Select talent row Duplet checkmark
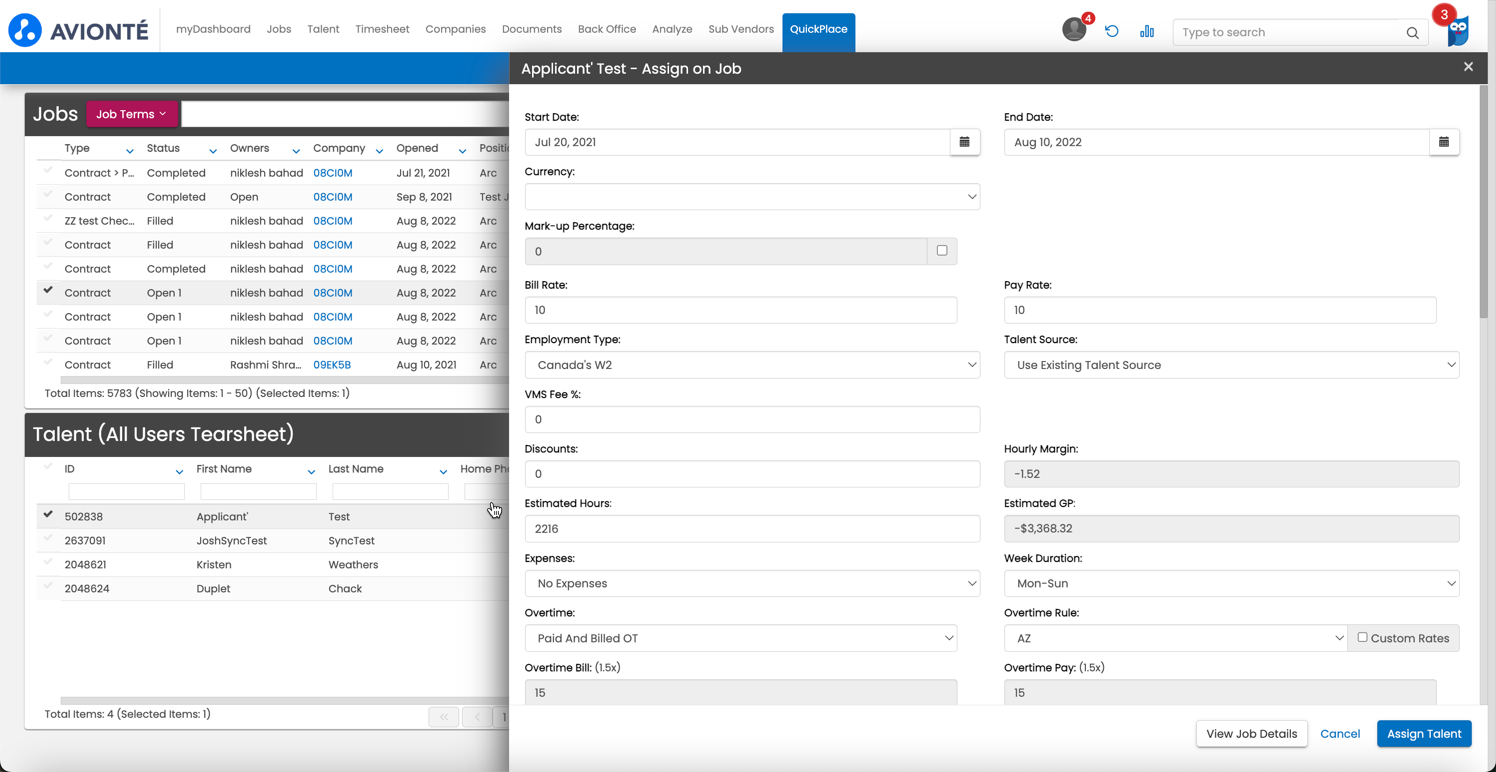Screen dimensions: 1496x772 [48, 586]
